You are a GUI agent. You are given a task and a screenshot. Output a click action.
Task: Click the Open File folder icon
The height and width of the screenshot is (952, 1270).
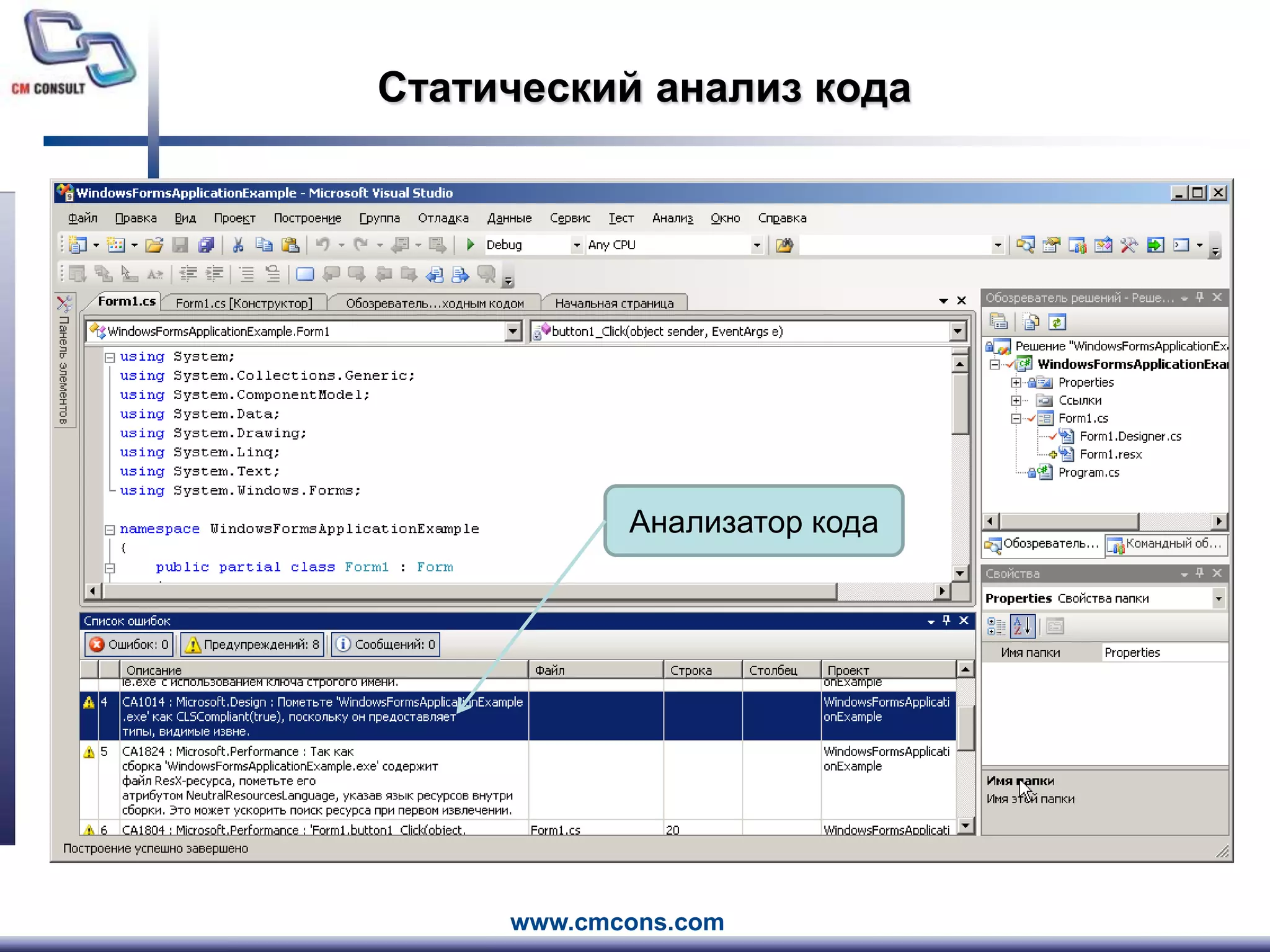(154, 245)
